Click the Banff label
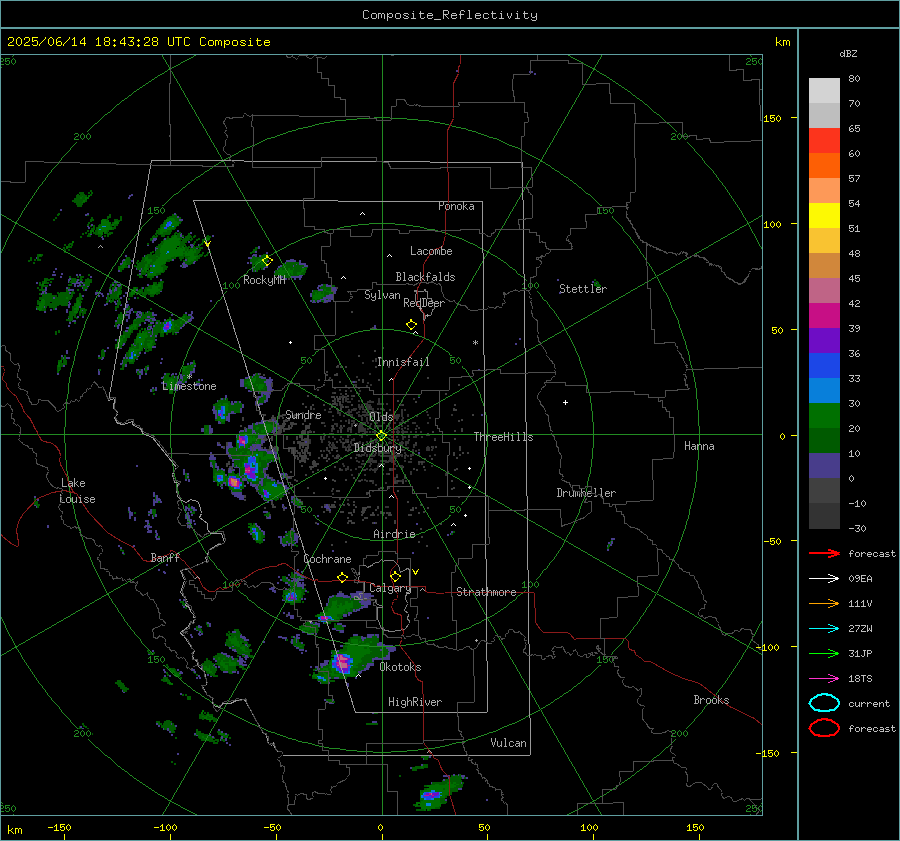 [165, 557]
